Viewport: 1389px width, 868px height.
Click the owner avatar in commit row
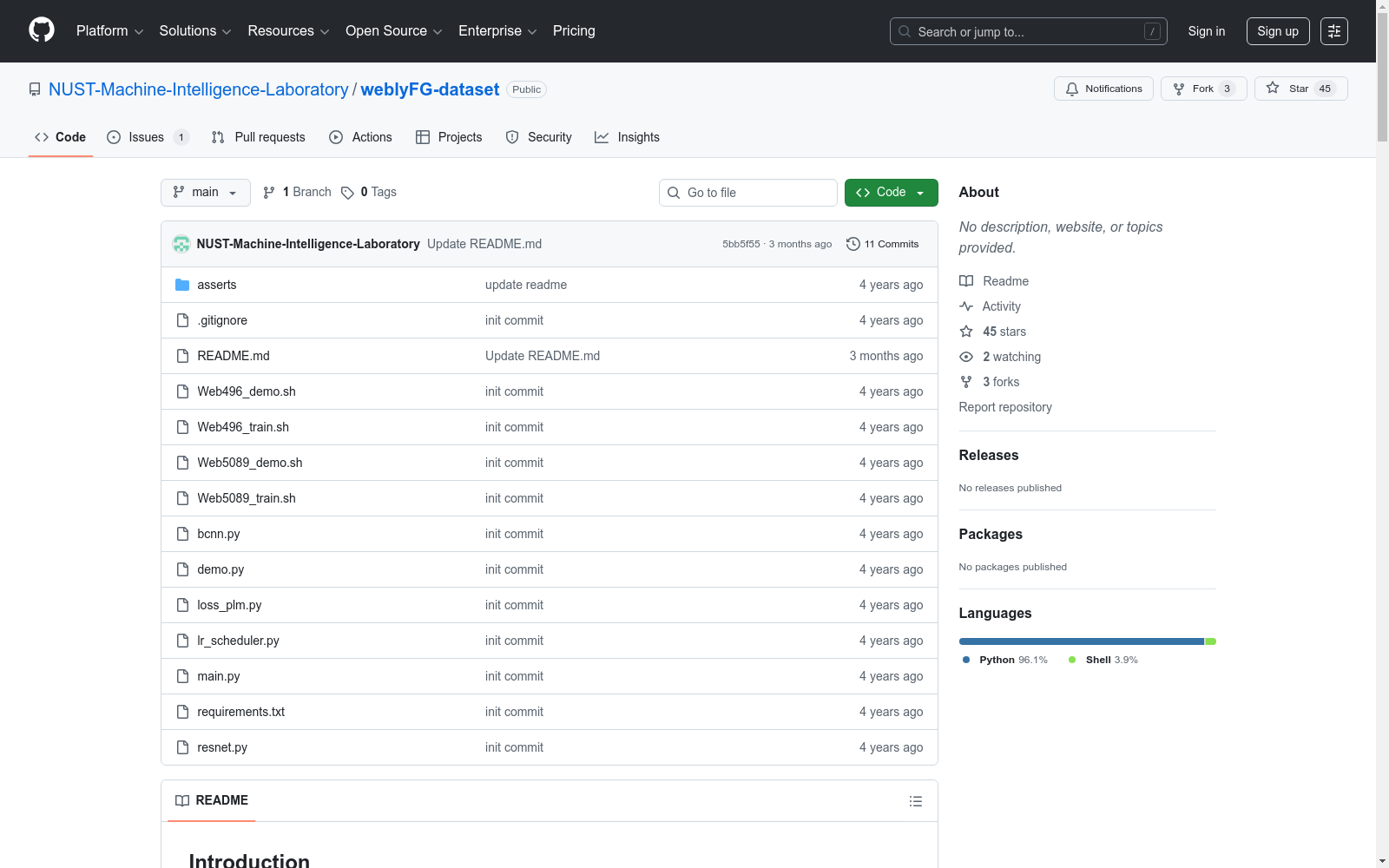181,244
